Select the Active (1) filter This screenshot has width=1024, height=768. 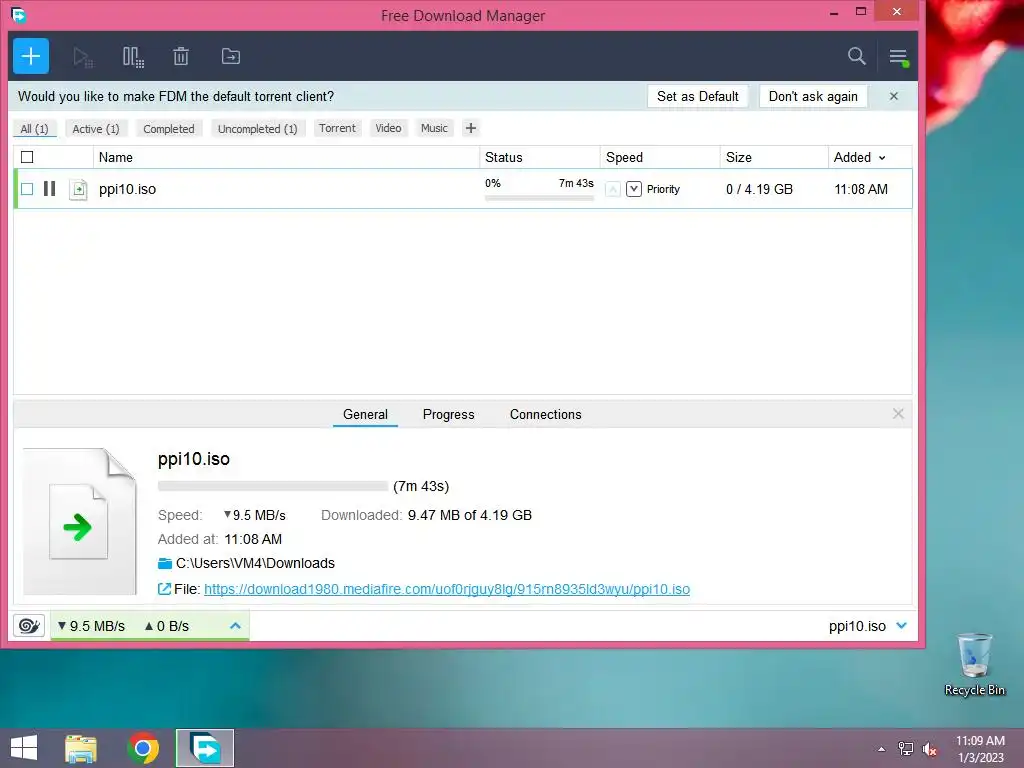[x=96, y=129]
